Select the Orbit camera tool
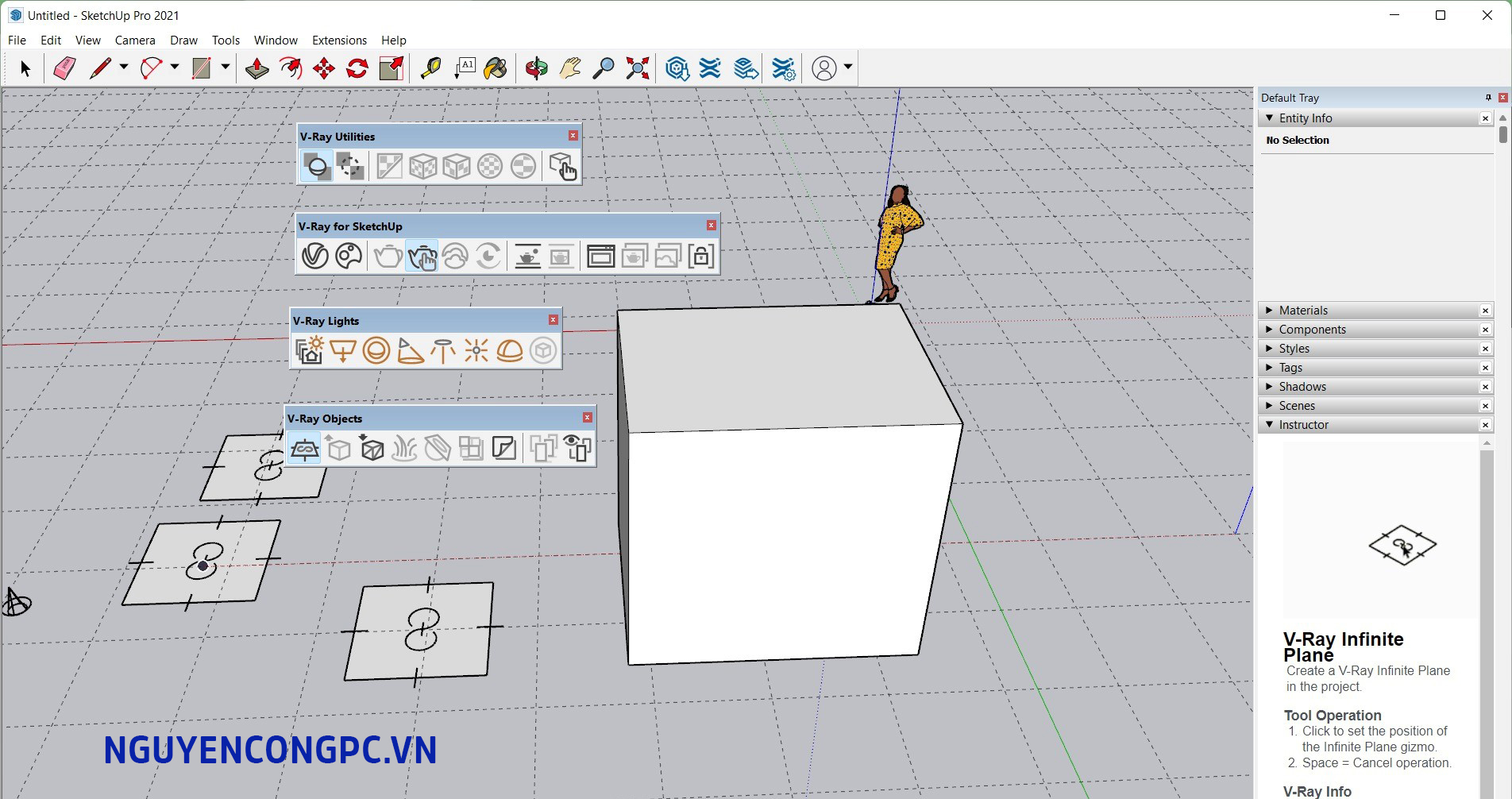 coord(536,68)
